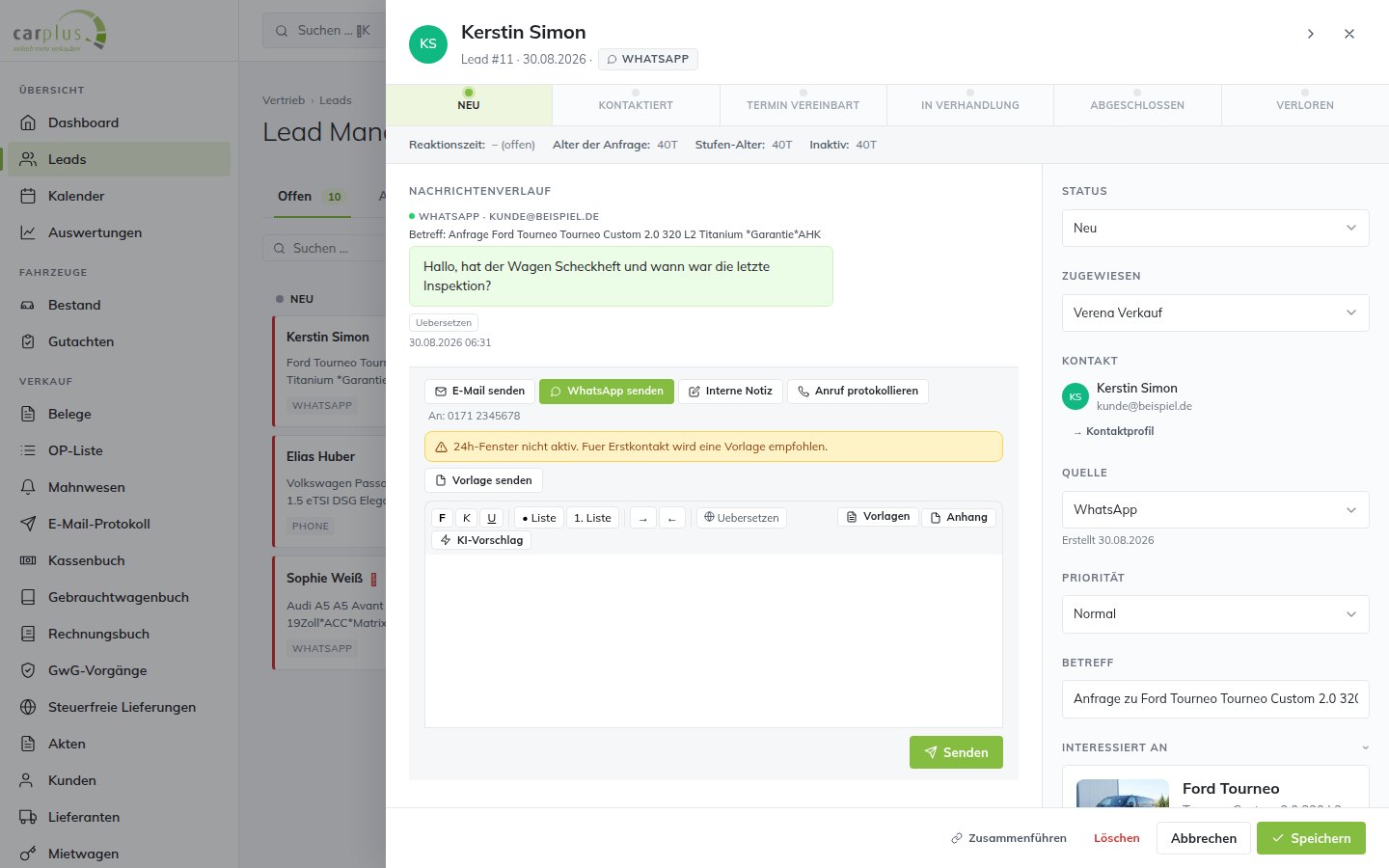Insert bullet list in message editor
The image size is (1389, 868).
coord(539,518)
